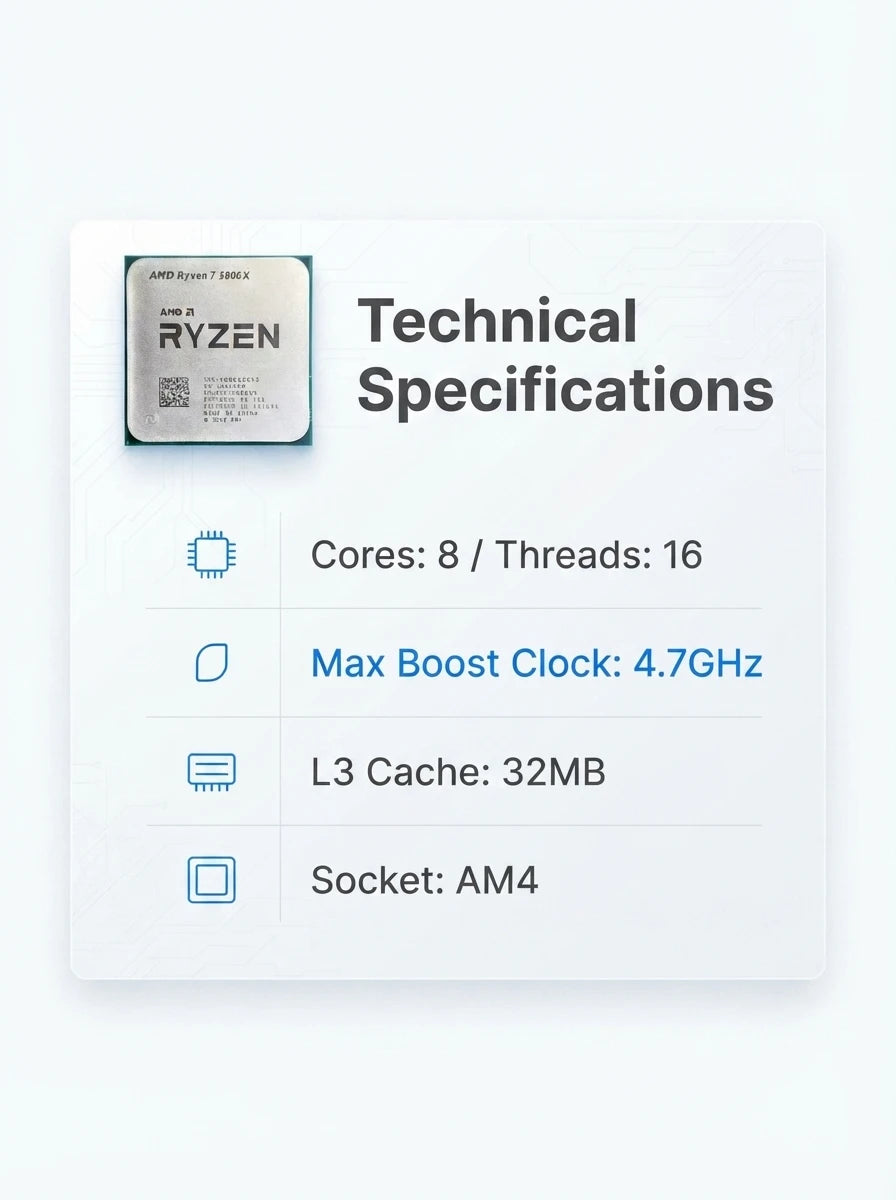The width and height of the screenshot is (896, 1200).
Task: Click the CPU chip icon beside Cores
Action: coord(213,554)
